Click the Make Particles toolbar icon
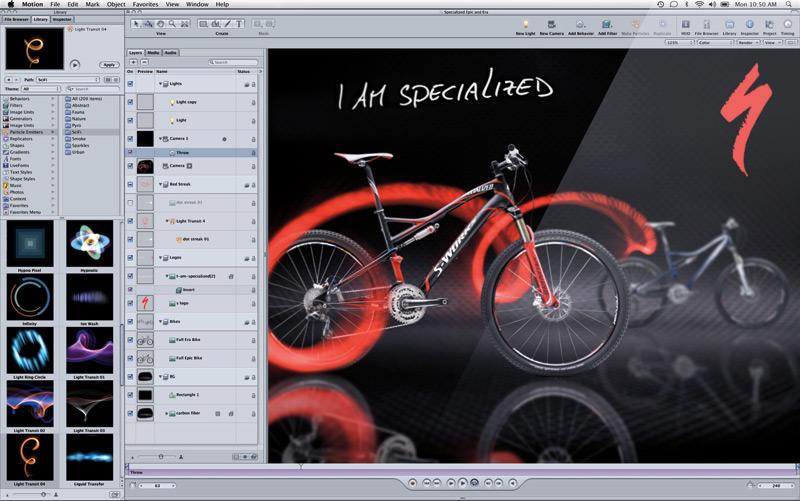 [x=636, y=24]
